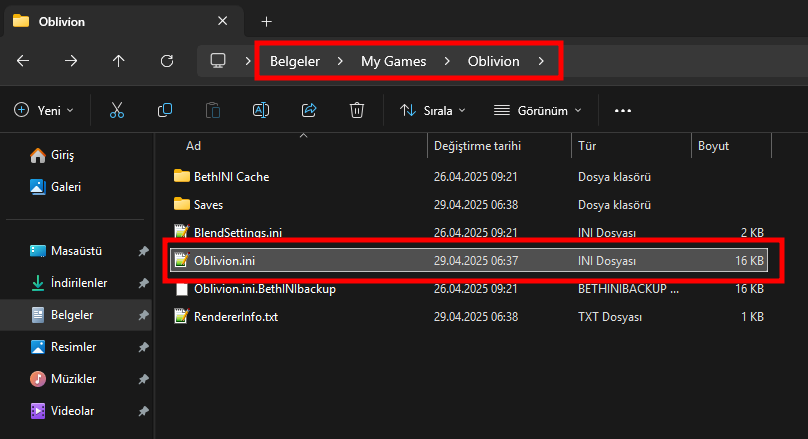Click the TXT Dosyası type cell

point(610,317)
